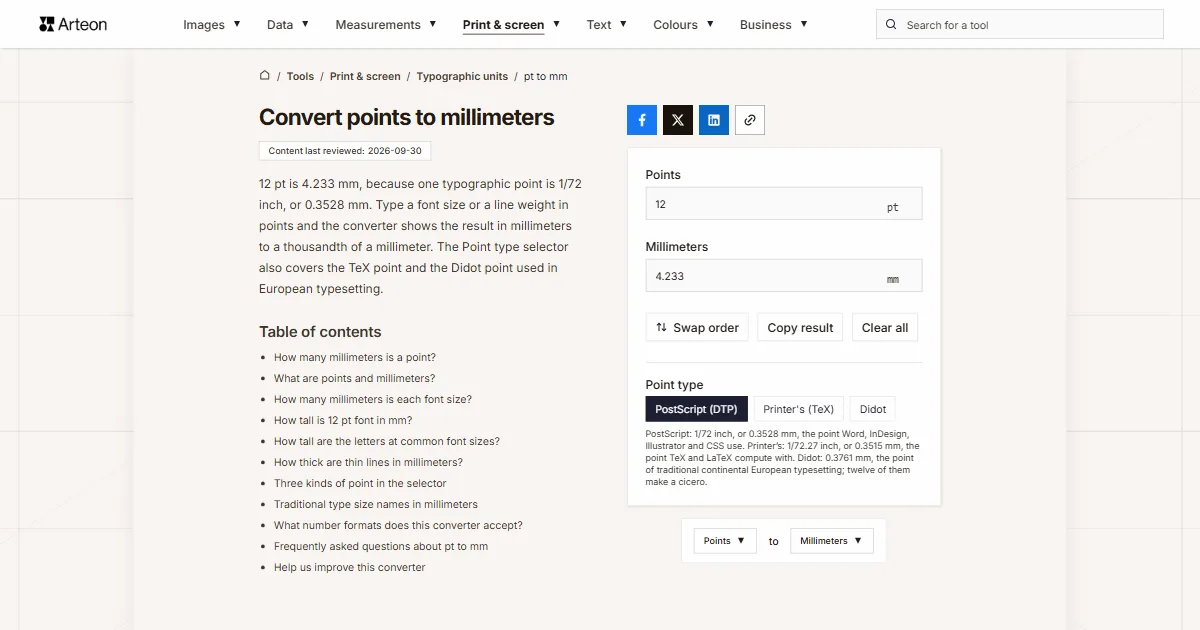Copy page link icon
This screenshot has height=630, width=1200.
[750, 120]
